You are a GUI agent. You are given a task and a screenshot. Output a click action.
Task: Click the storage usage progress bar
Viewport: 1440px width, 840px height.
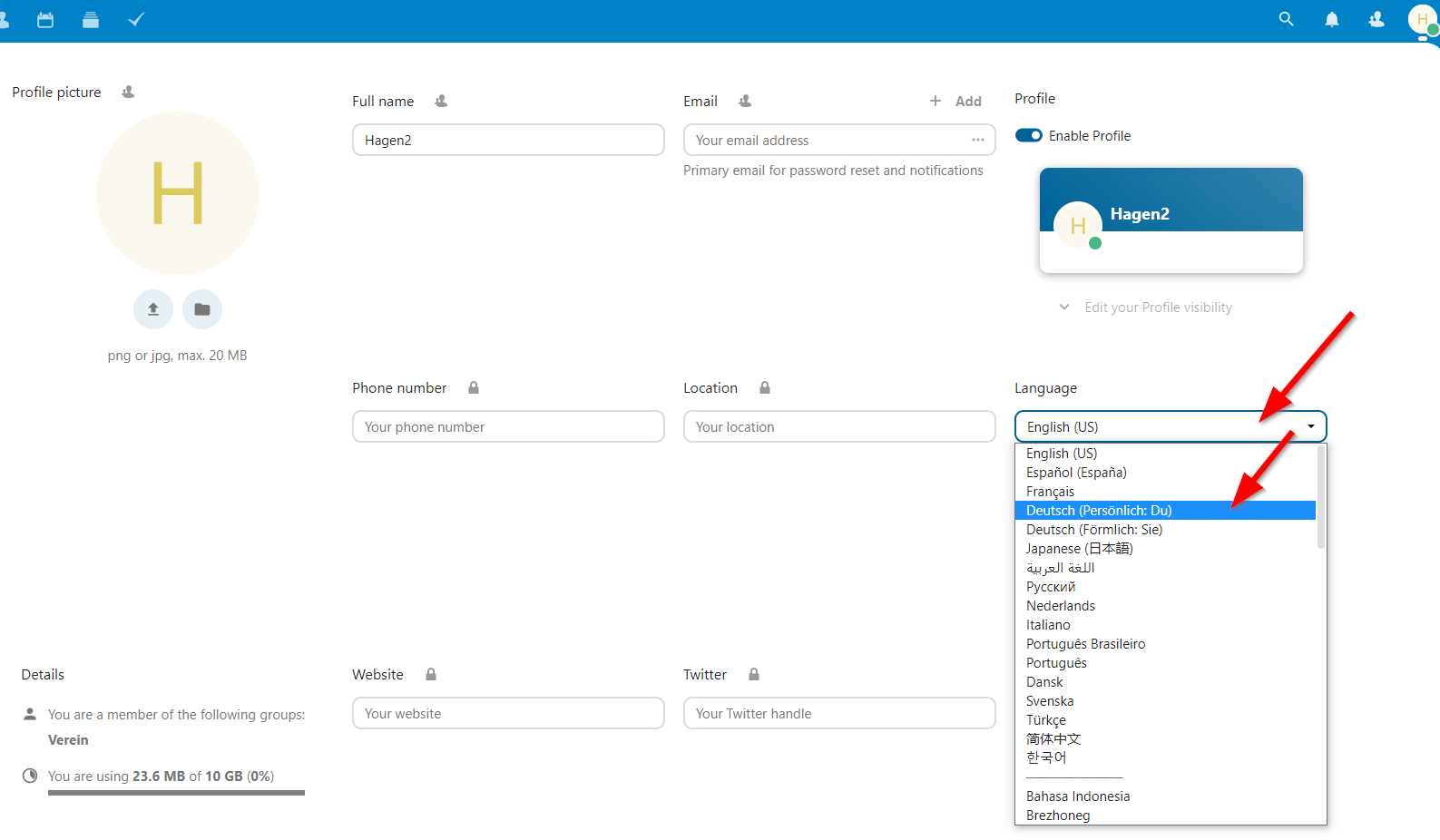176,793
